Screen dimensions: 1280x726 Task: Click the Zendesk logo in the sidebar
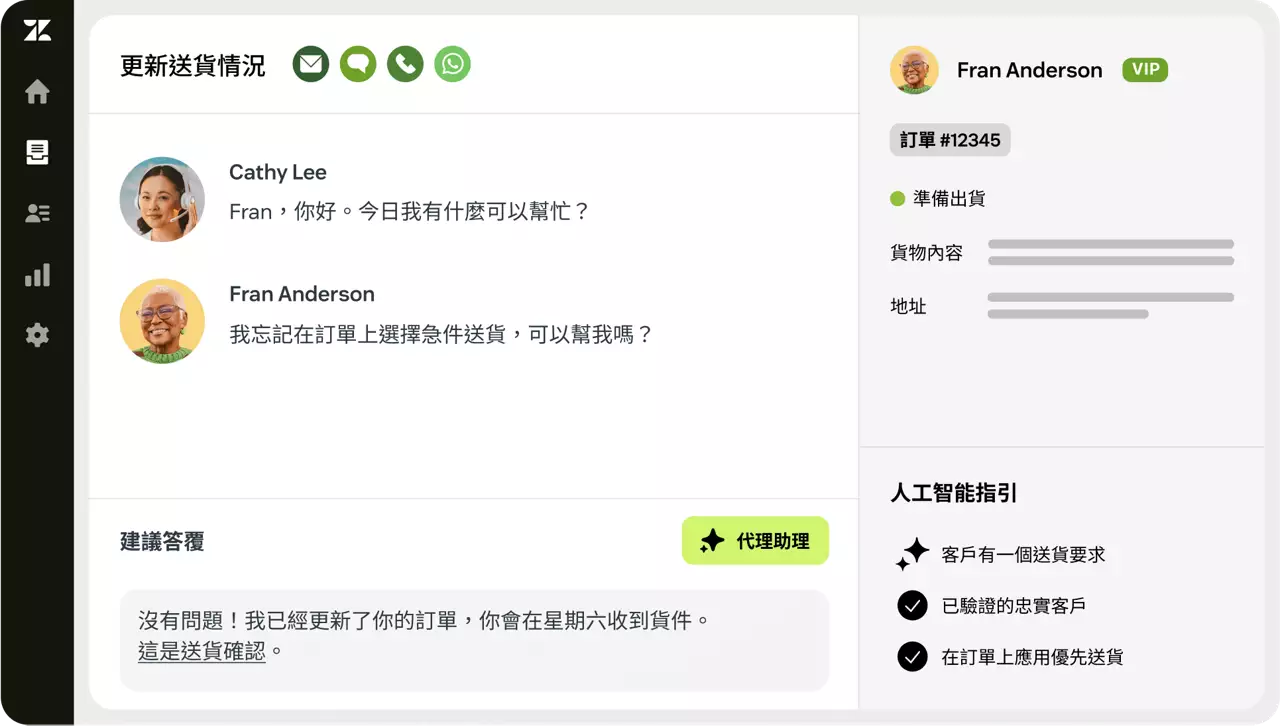(37, 31)
